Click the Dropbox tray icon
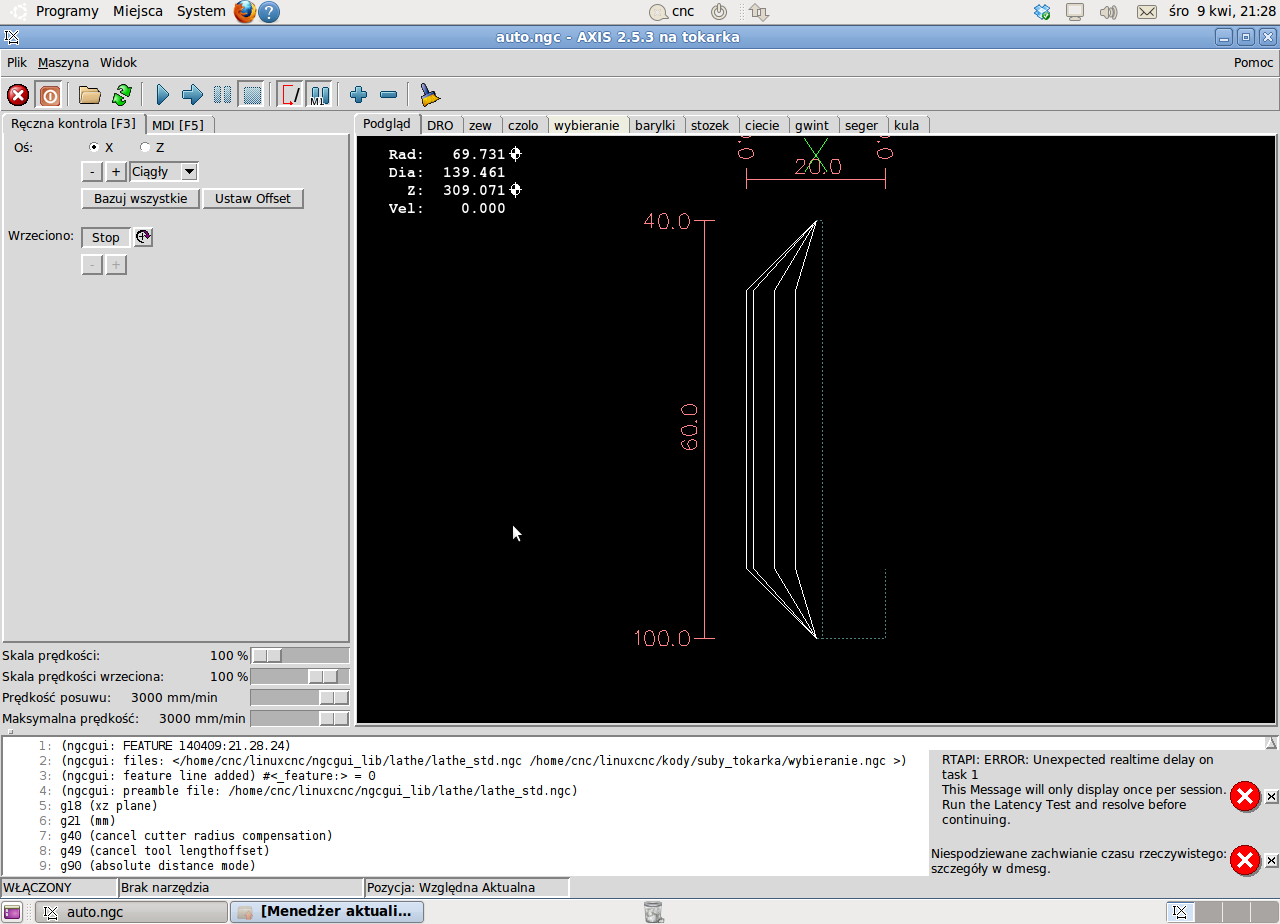This screenshot has width=1280, height=924. [1042, 12]
